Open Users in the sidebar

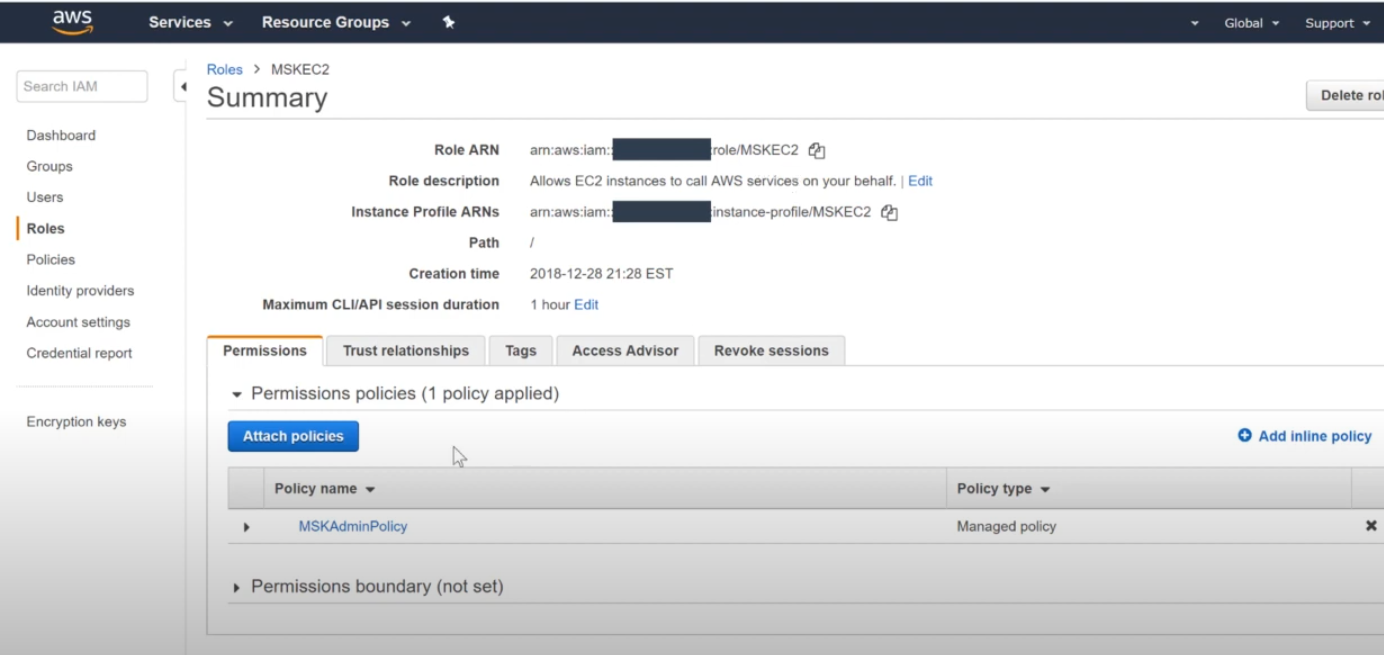(45, 197)
